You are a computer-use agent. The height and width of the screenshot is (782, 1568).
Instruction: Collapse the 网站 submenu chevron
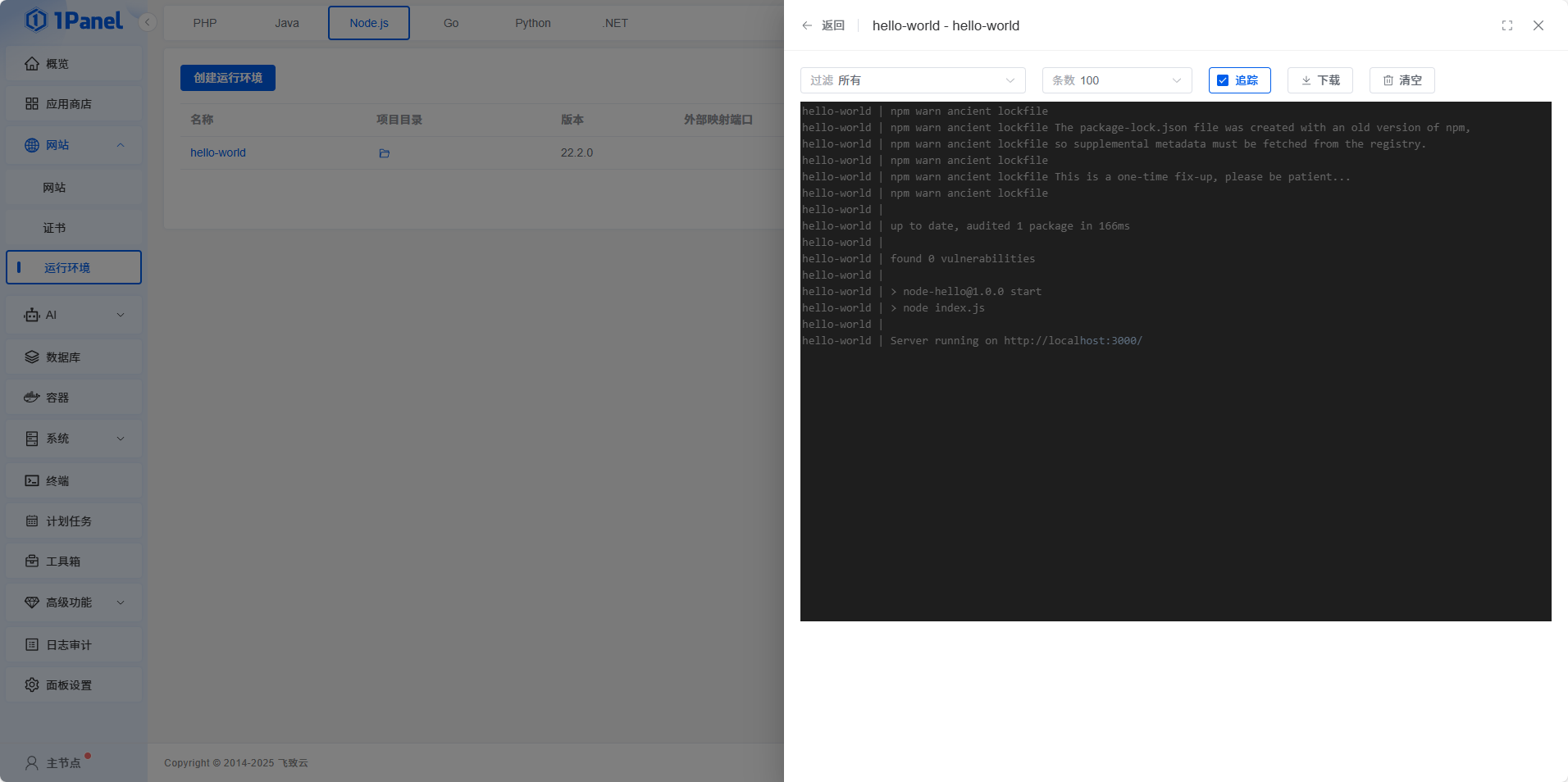coord(121,145)
